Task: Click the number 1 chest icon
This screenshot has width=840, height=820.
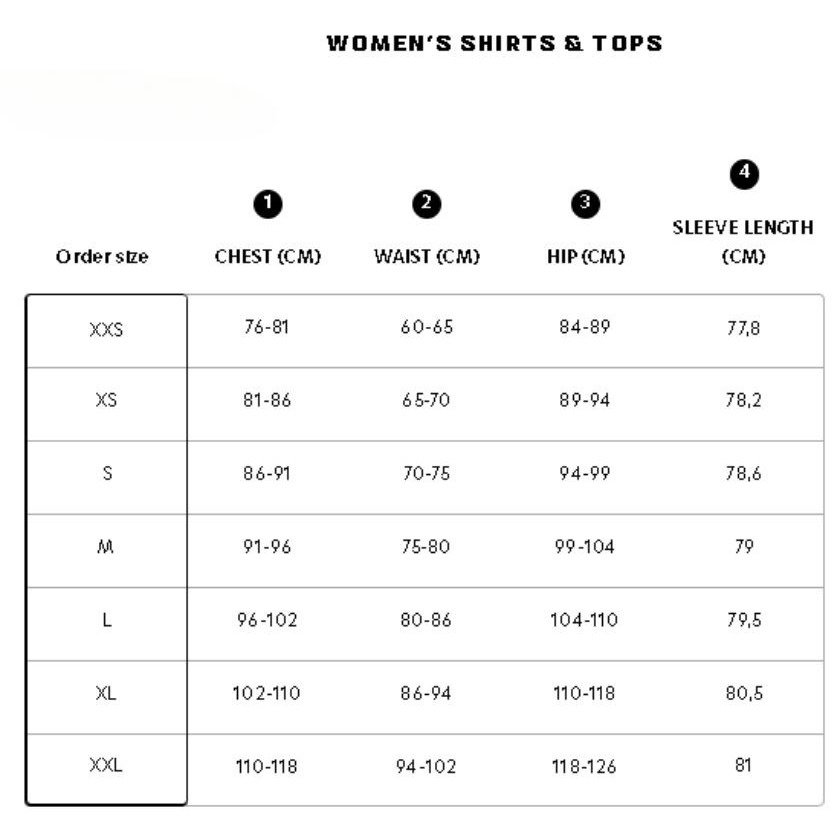Action: click(267, 204)
